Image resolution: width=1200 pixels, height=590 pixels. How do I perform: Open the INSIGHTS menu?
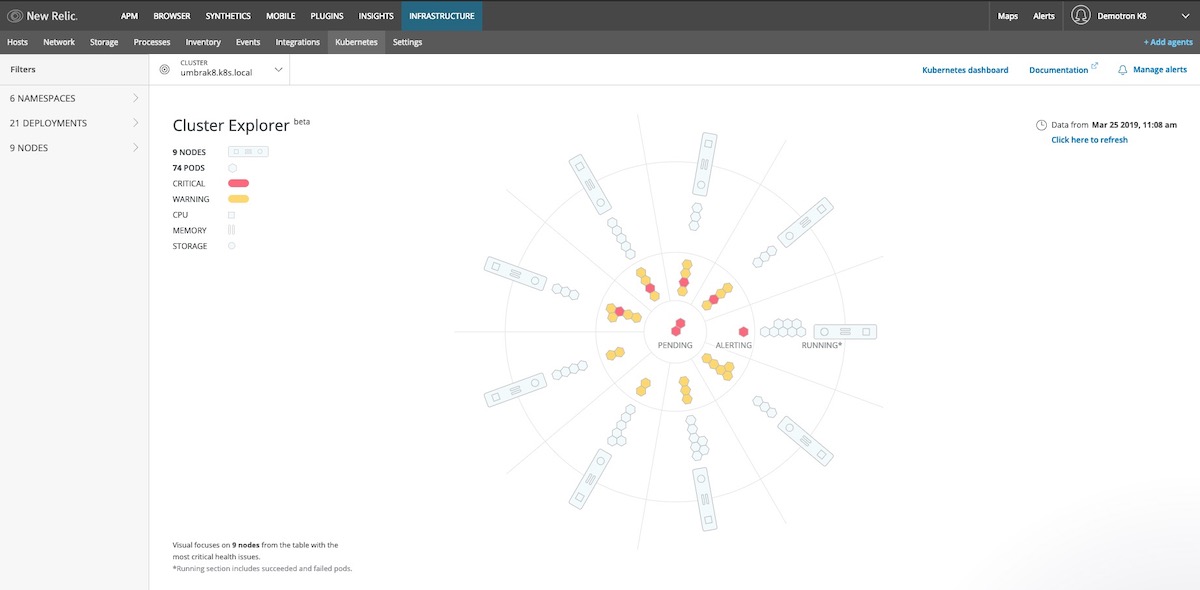click(x=376, y=16)
